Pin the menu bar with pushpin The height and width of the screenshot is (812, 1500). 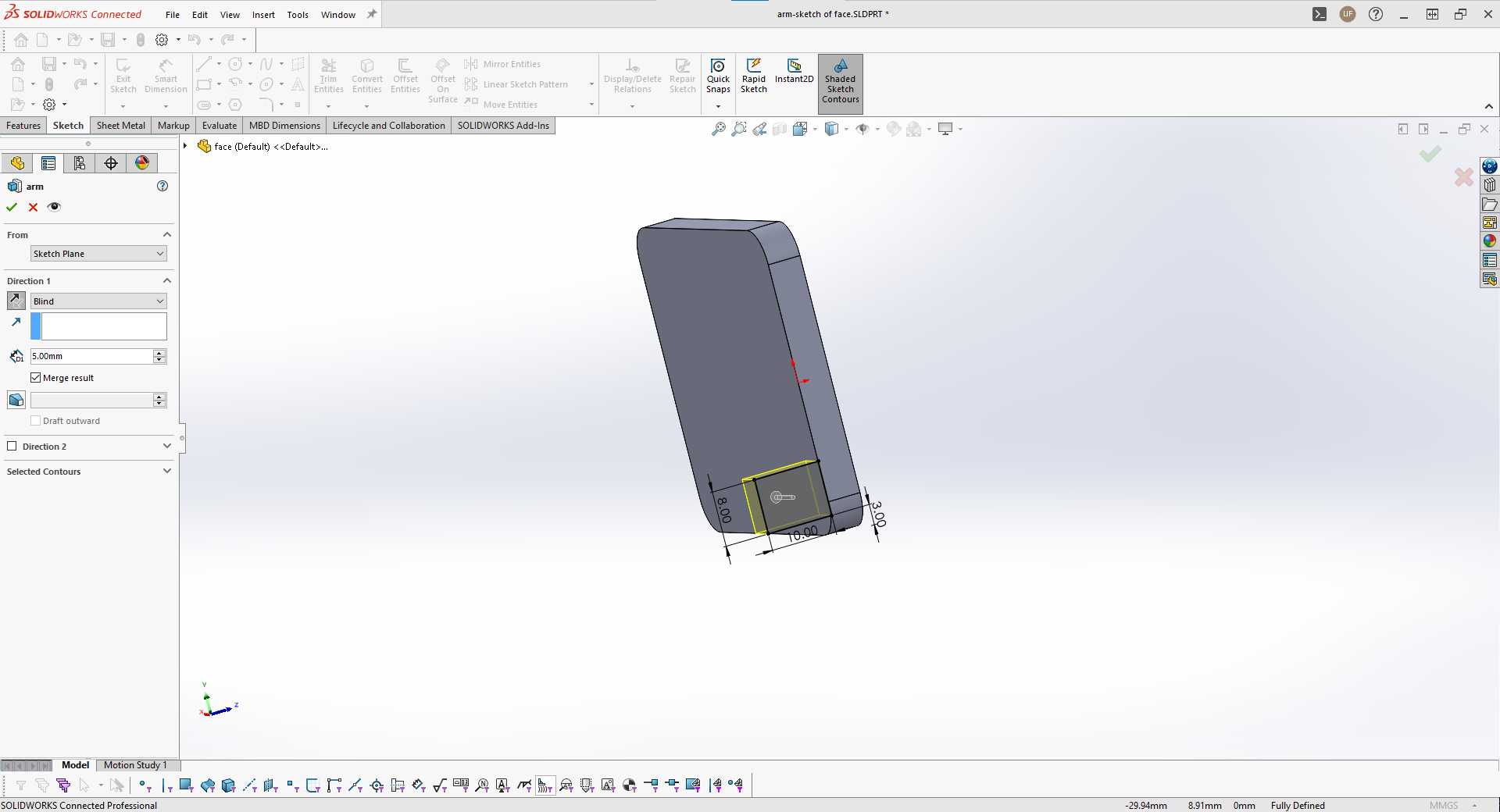pos(372,14)
